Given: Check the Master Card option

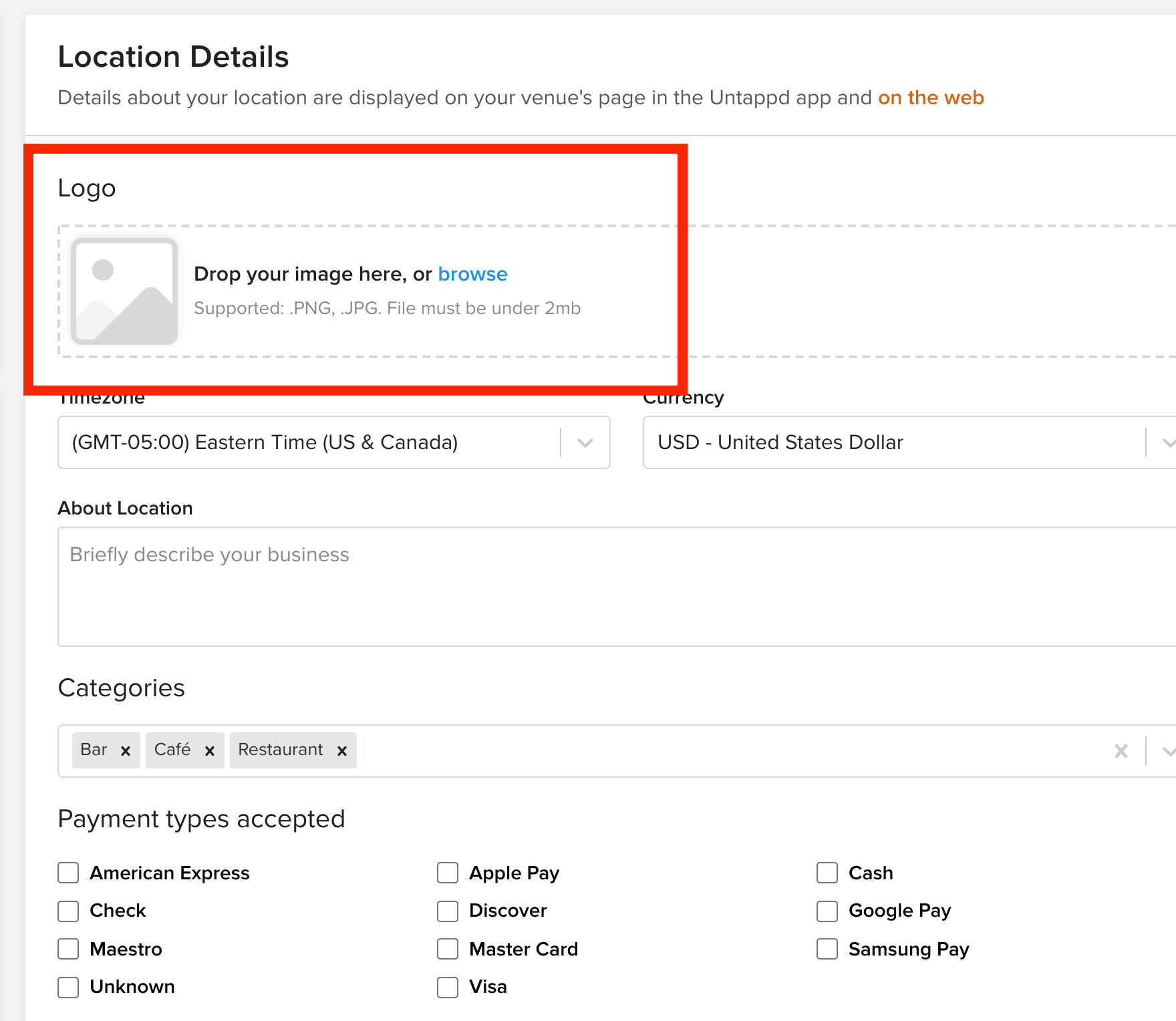Looking at the screenshot, I should [x=448, y=949].
